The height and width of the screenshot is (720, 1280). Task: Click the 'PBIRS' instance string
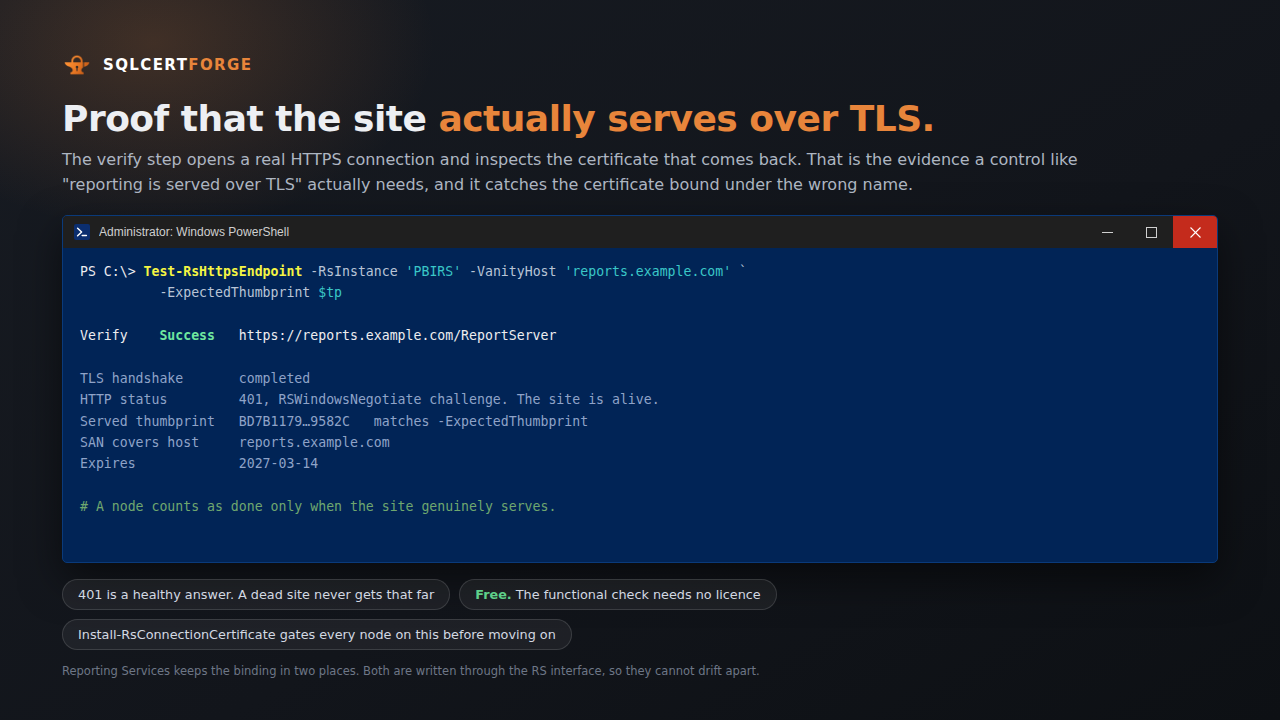pyautogui.click(x=433, y=271)
